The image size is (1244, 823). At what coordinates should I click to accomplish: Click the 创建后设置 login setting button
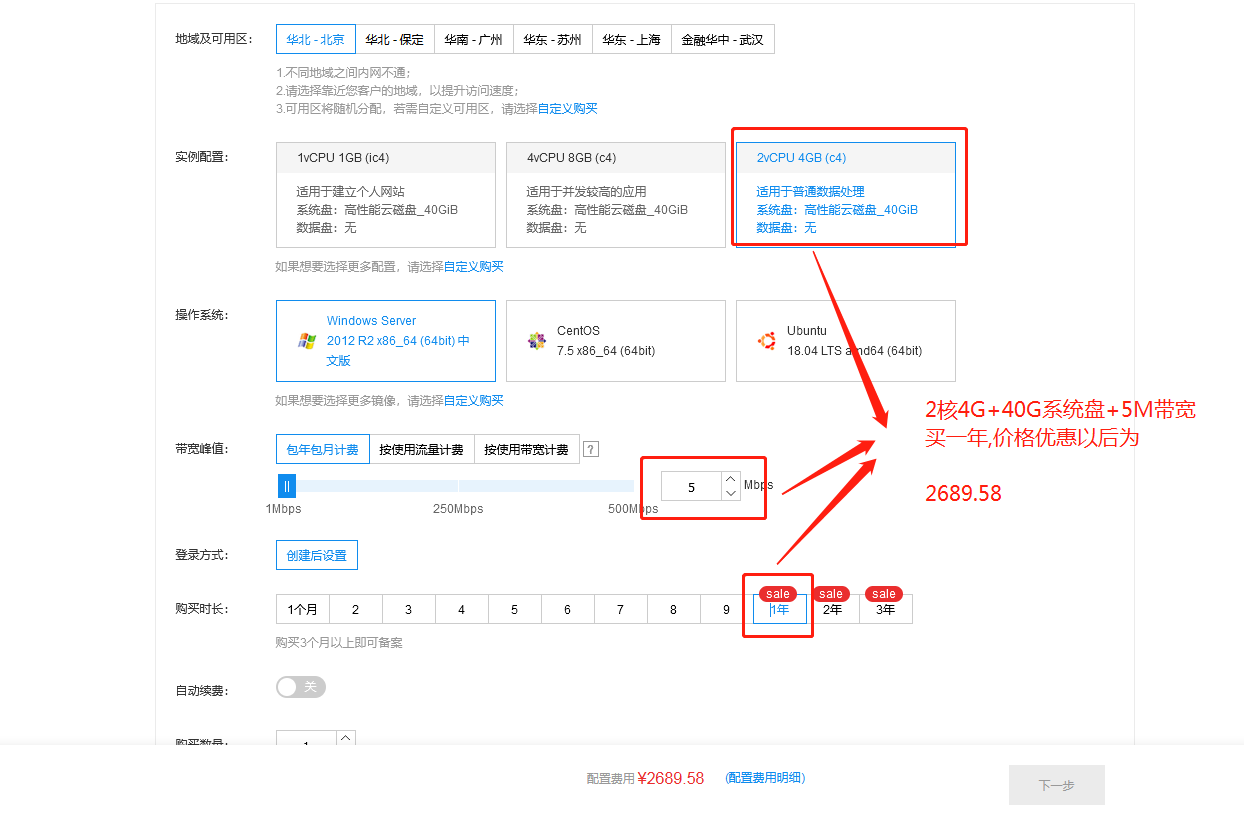(316, 554)
